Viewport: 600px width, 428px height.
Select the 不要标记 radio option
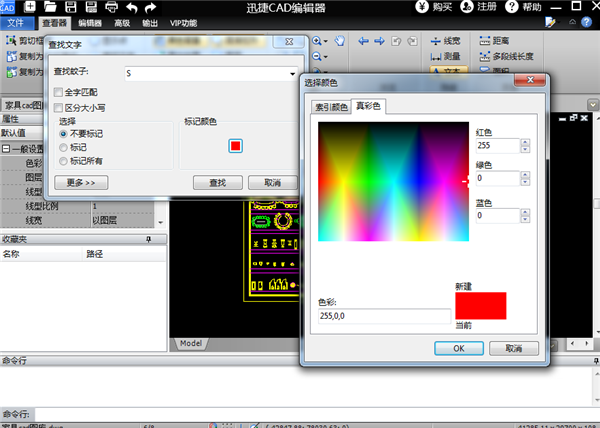[64, 134]
